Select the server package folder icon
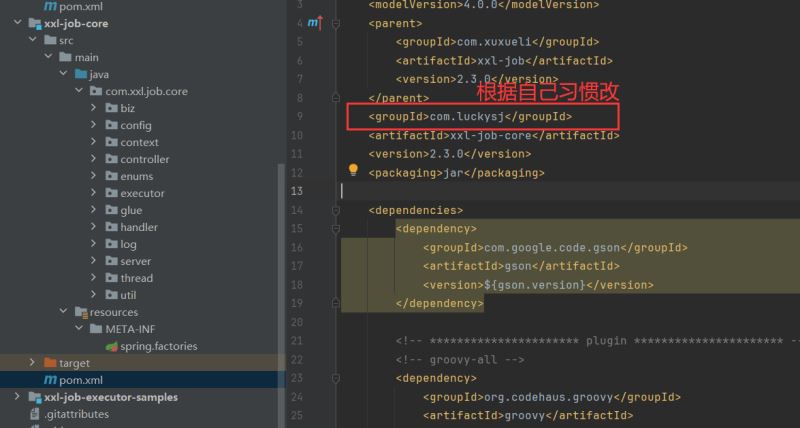Viewport: 800px width, 428px height. (112, 261)
